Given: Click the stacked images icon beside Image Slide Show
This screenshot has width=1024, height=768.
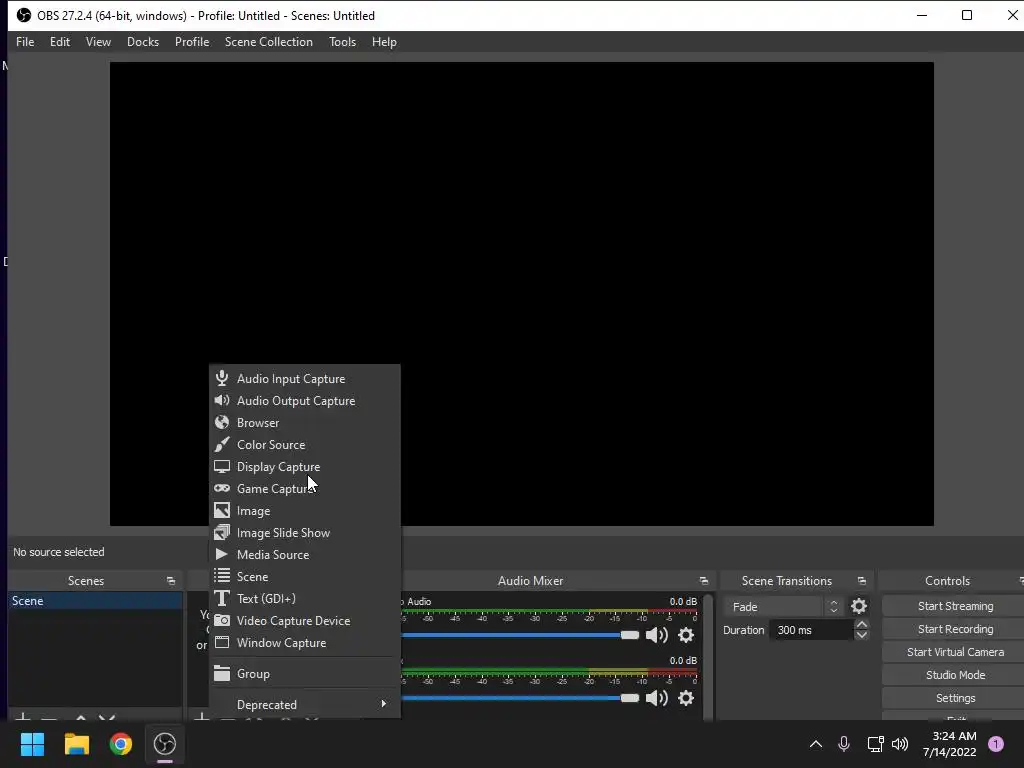Looking at the screenshot, I should tap(222, 532).
